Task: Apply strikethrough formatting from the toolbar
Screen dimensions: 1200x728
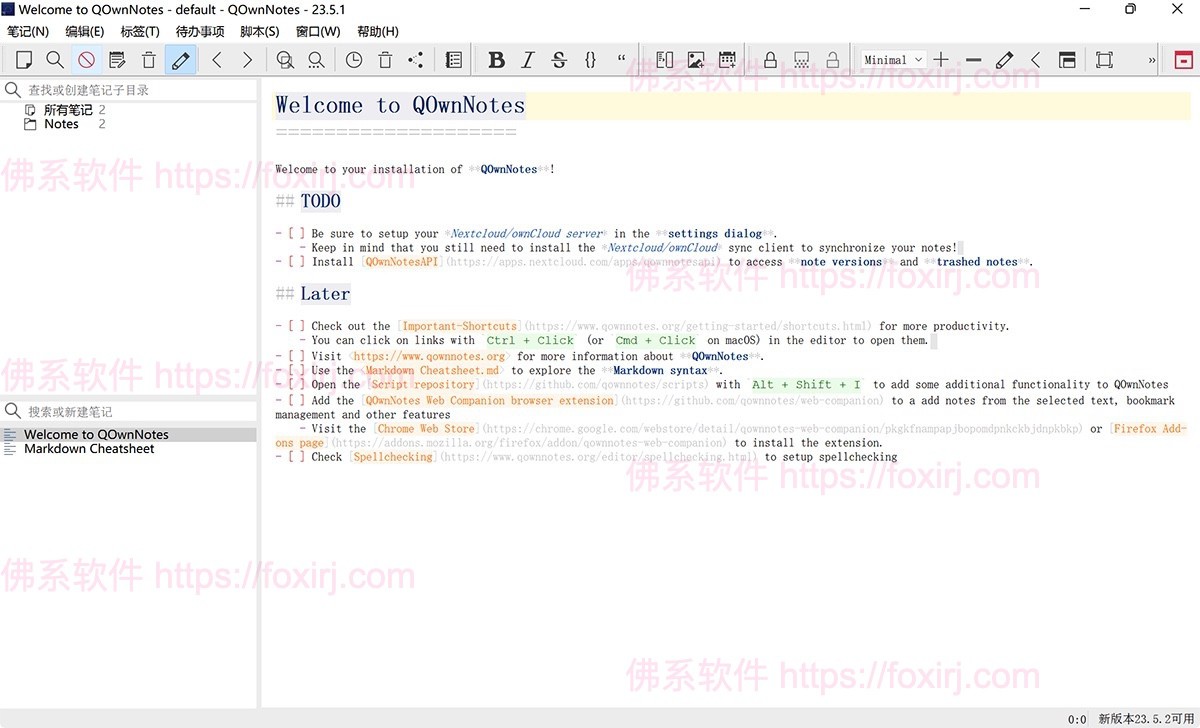Action: pos(559,59)
